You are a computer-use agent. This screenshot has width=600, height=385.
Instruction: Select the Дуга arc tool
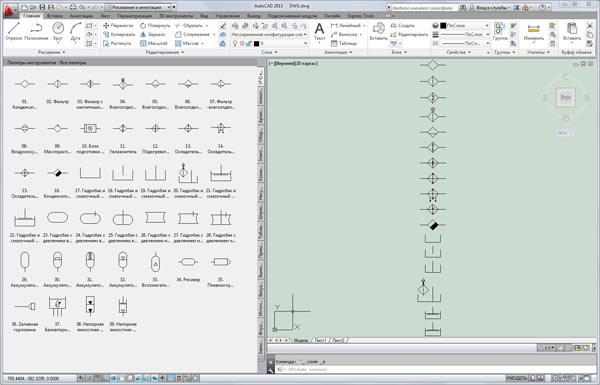75,31
